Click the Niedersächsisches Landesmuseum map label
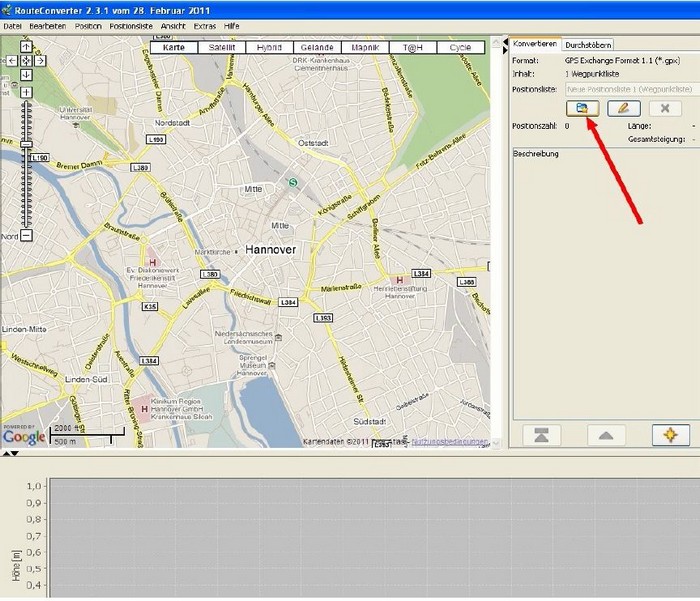This screenshot has width=700, height=601. (x=243, y=337)
